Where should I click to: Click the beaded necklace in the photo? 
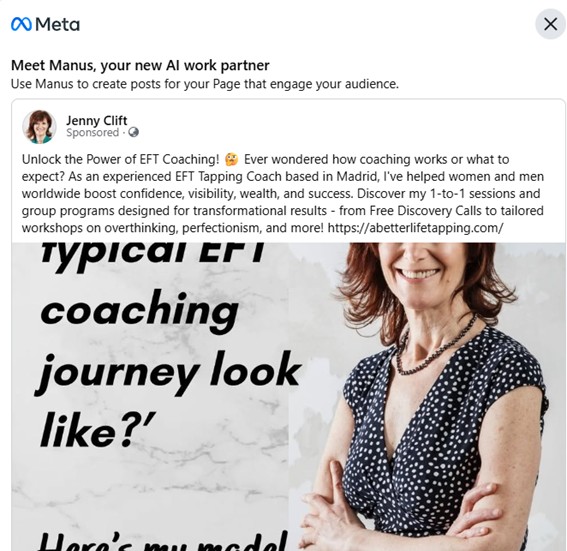pyautogui.click(x=434, y=347)
